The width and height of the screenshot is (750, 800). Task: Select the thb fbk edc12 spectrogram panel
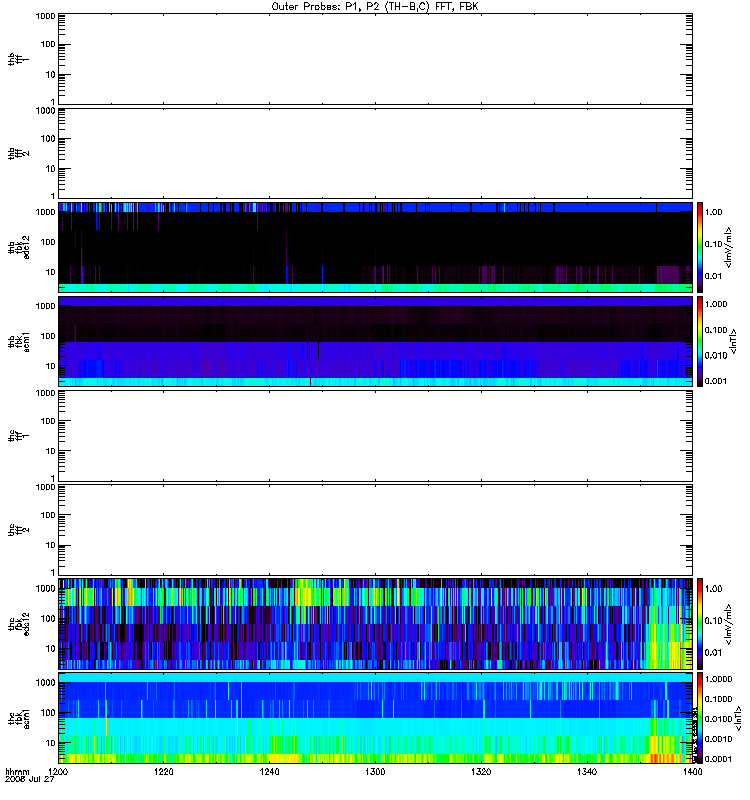point(375,247)
